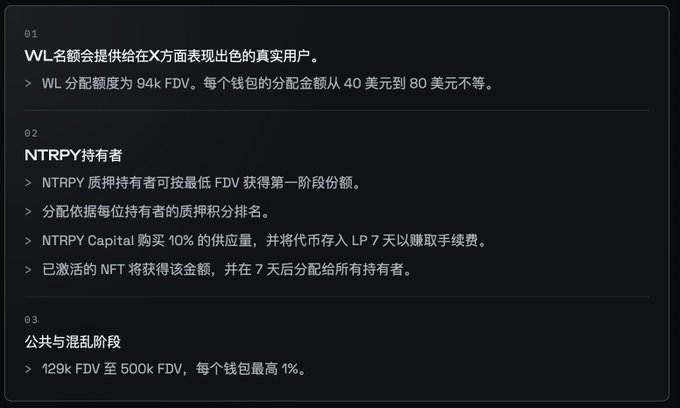Image resolution: width=680 pixels, height=408 pixels.
Task: Select the 已激活的 NFT 将获得该金额 text line
Action: tap(227, 270)
